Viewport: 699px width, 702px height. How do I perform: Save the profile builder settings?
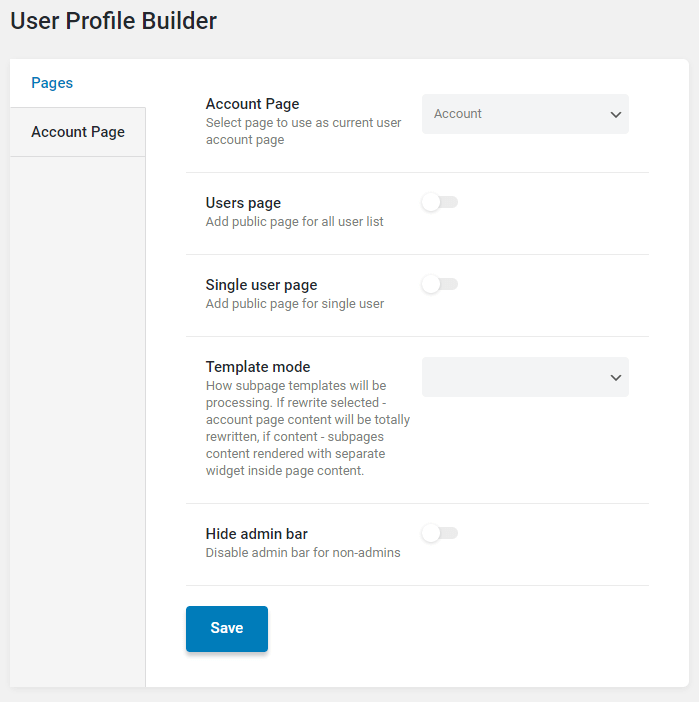(227, 628)
